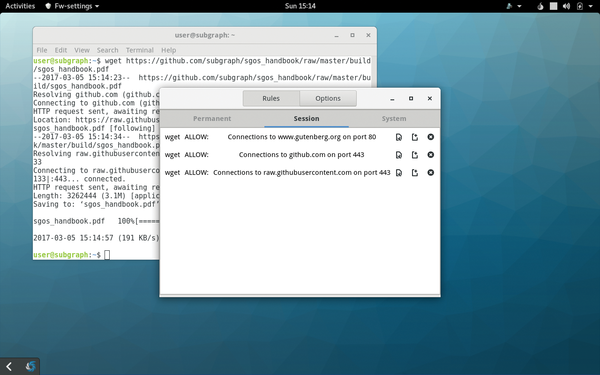Screen dimensions: 600x375
Task: Edit the raw.githubusercontent.com rule
Action: pos(399,173)
